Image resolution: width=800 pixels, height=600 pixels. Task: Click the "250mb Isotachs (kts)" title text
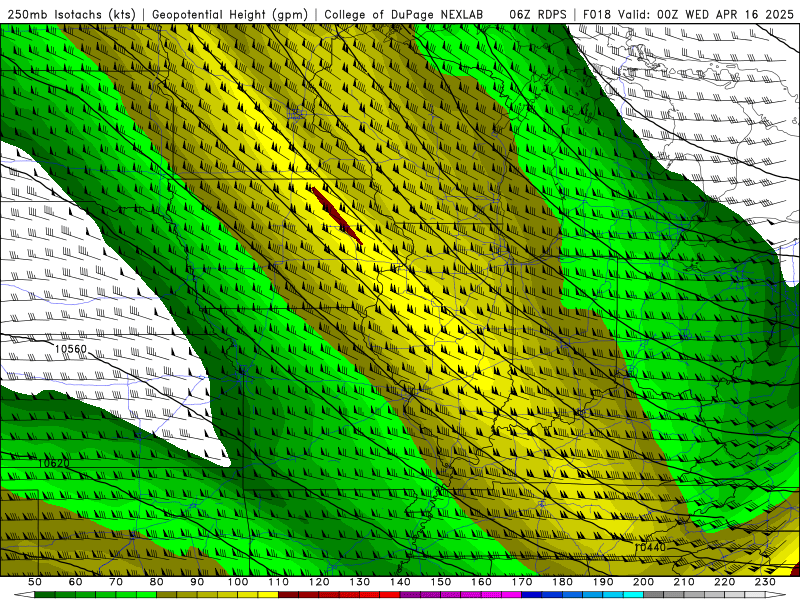[70, 14]
